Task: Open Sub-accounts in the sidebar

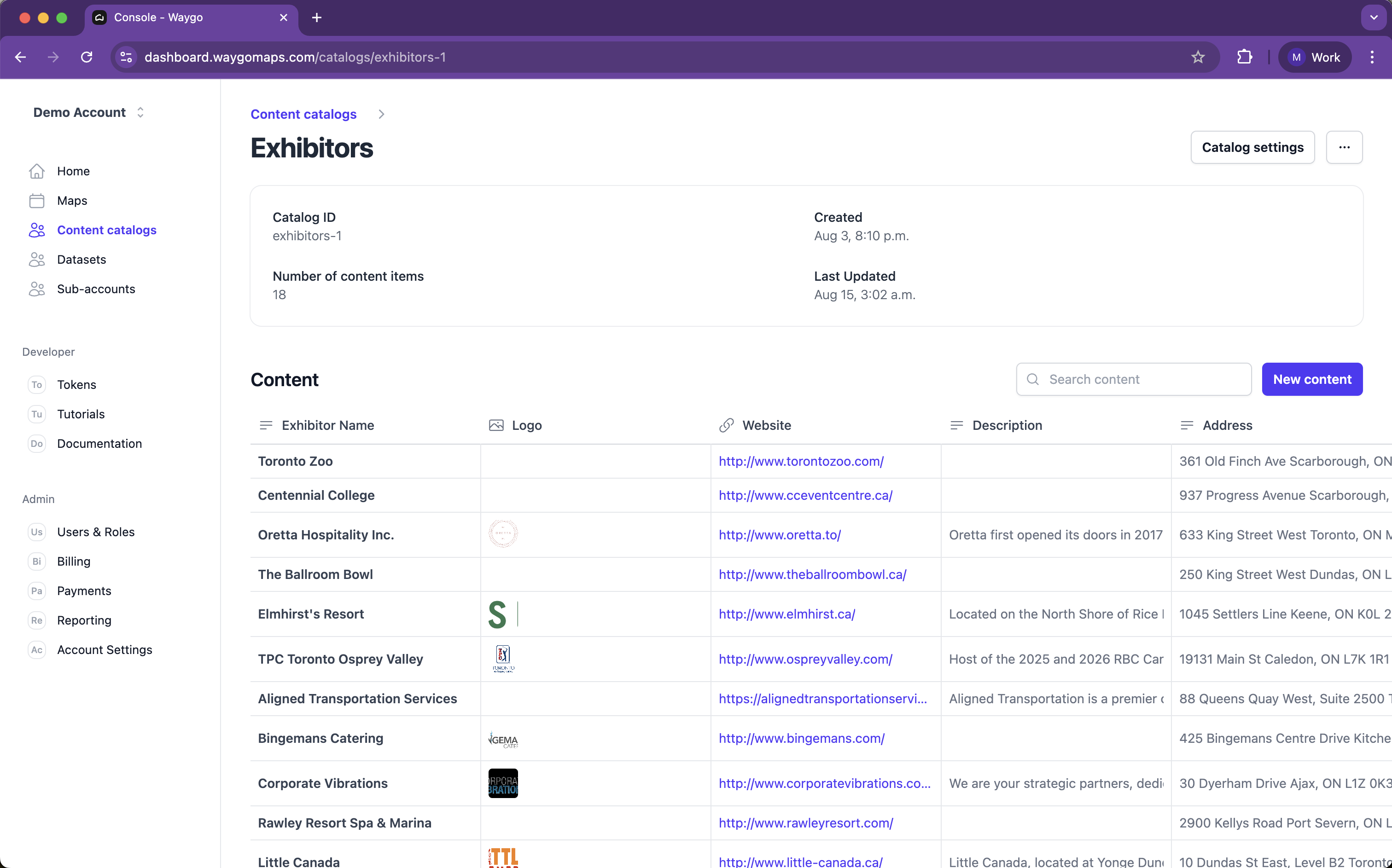Action: coord(97,289)
